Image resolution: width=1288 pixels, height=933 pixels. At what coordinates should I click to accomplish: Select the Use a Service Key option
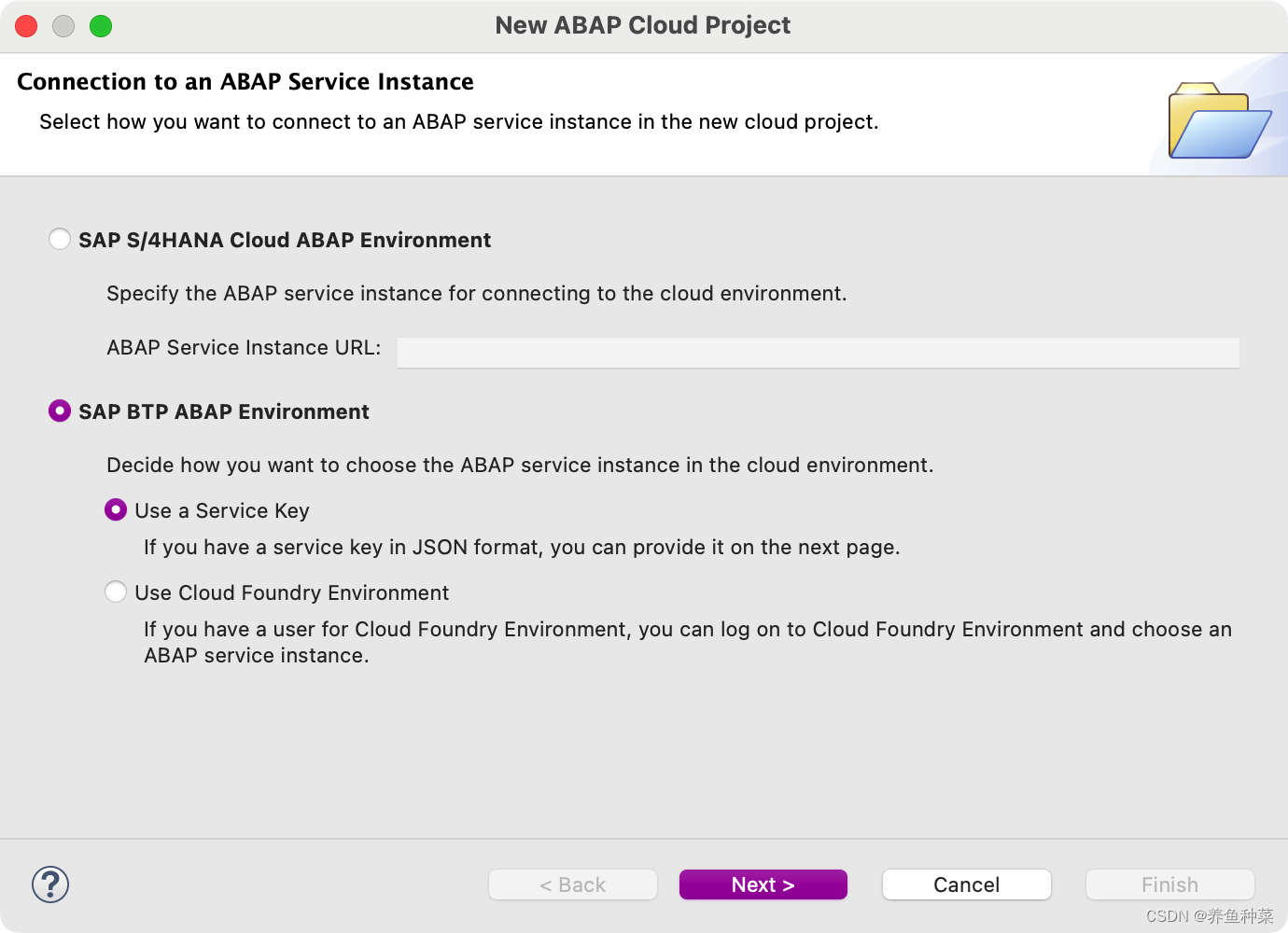(116, 510)
